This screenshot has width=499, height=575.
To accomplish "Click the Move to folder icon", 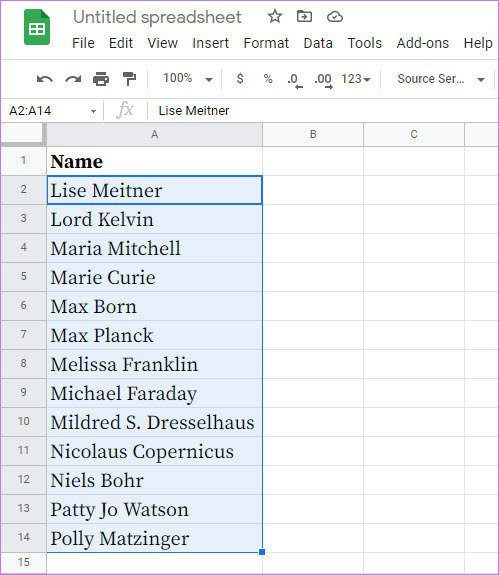I will 304,17.
